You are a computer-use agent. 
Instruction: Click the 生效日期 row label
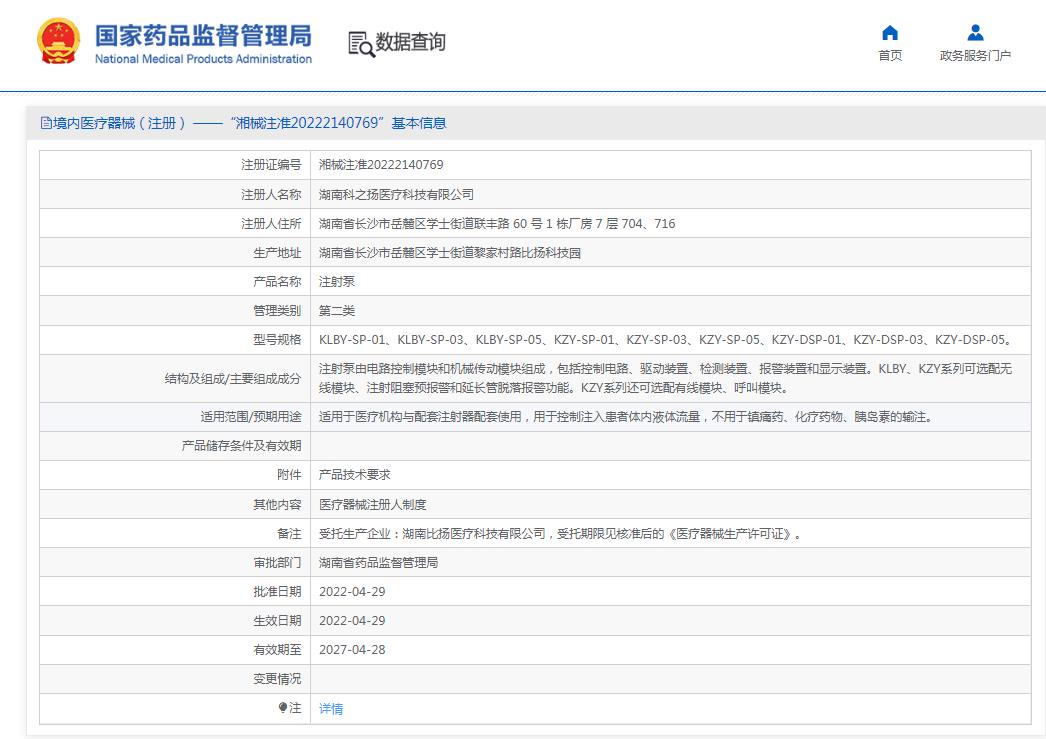[277, 620]
